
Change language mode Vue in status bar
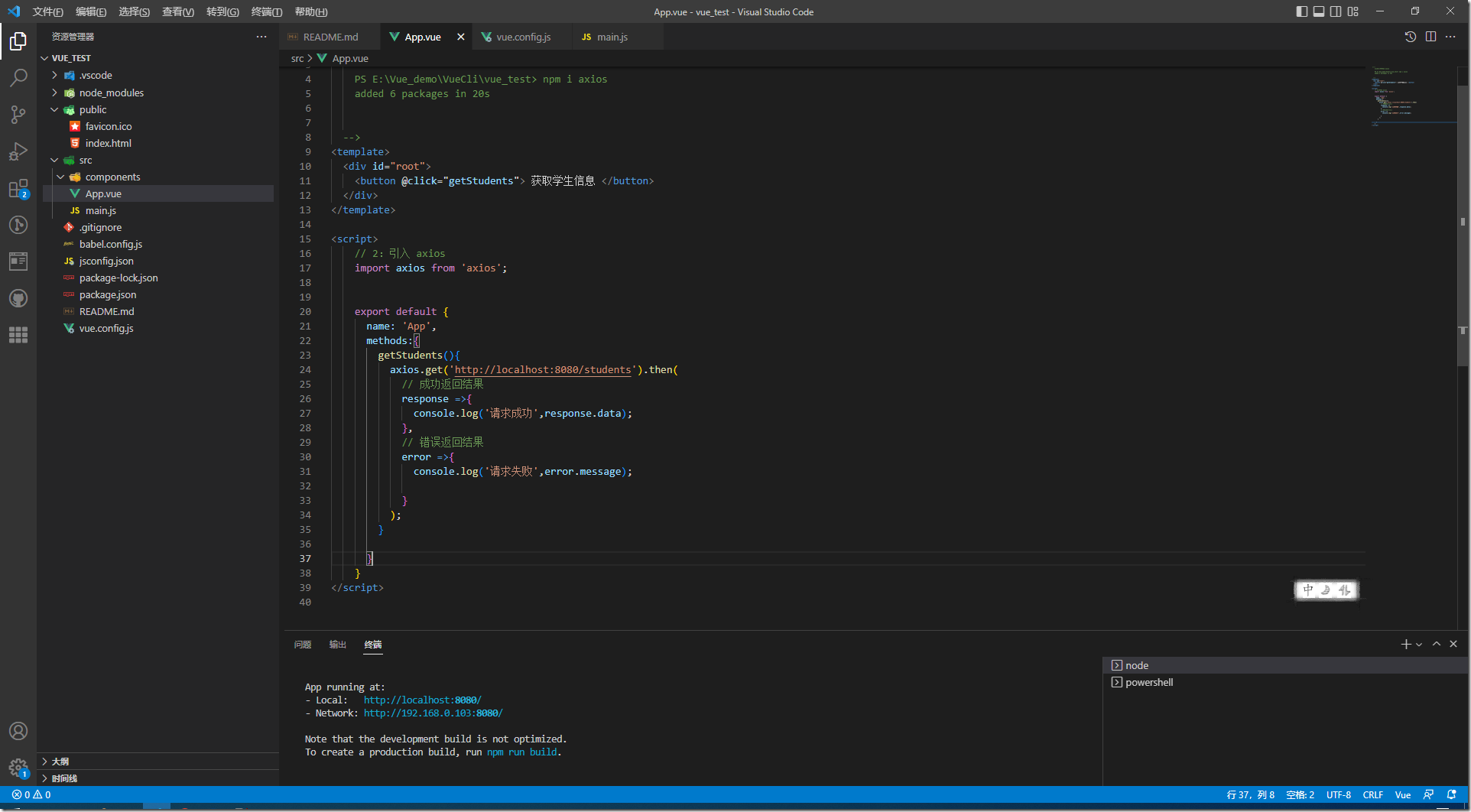pyautogui.click(x=1402, y=795)
